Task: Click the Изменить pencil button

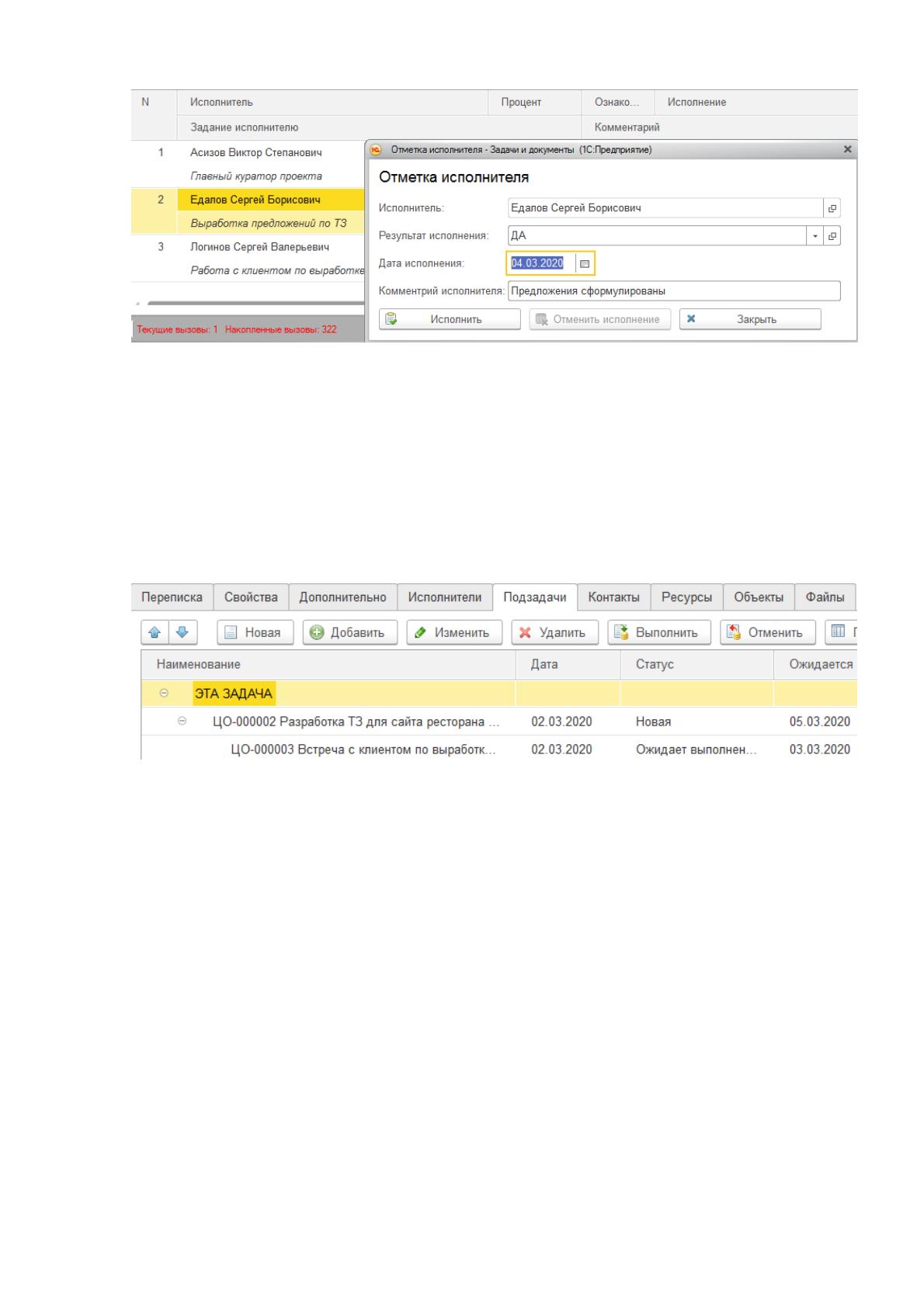Action: coord(454,632)
